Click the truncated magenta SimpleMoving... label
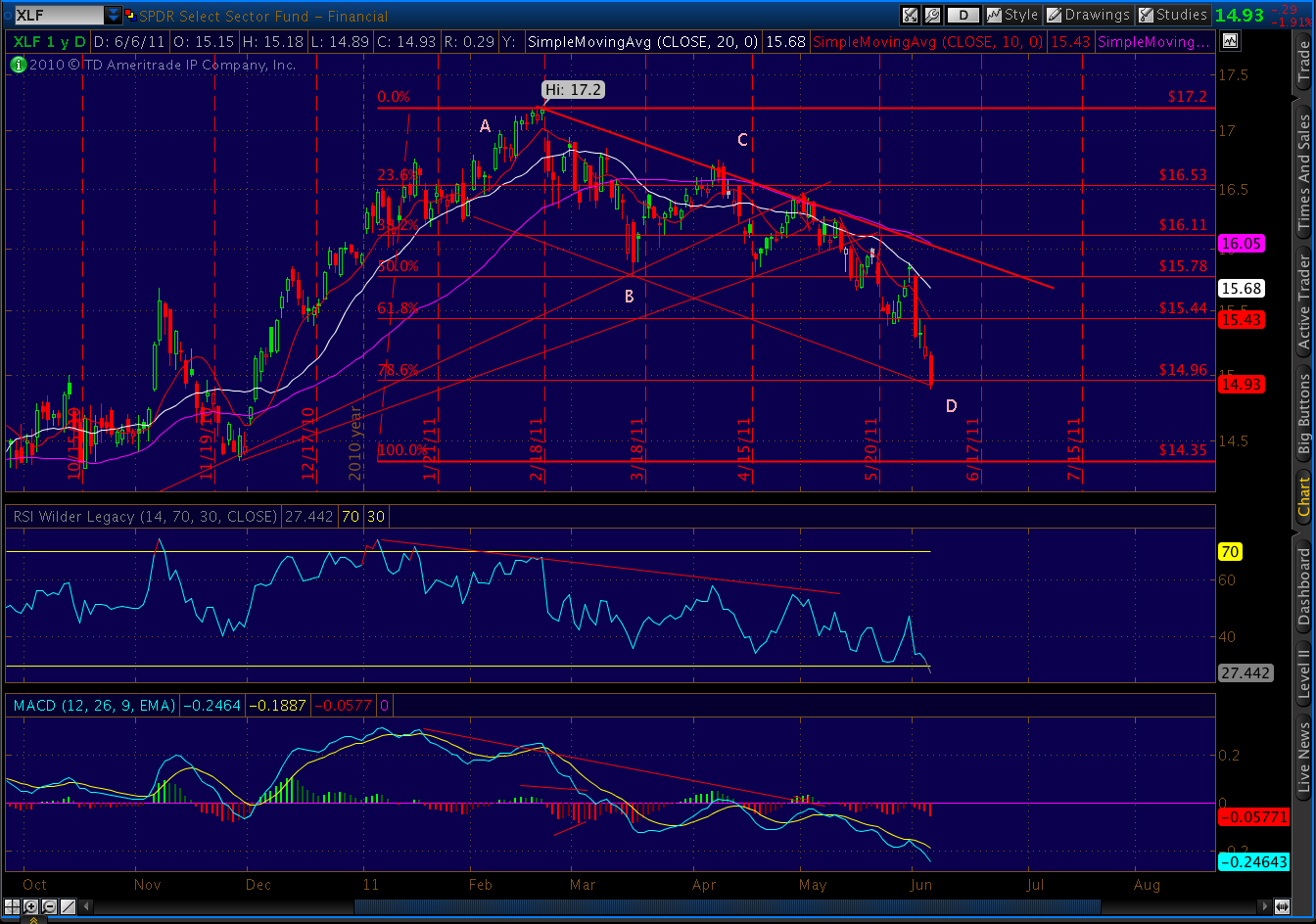Image resolution: width=1316 pixels, height=924 pixels. point(1153,42)
